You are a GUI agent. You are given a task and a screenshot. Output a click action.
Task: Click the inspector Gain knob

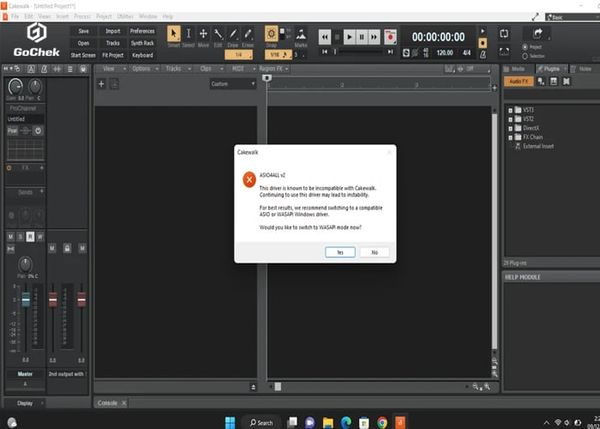coord(15,87)
